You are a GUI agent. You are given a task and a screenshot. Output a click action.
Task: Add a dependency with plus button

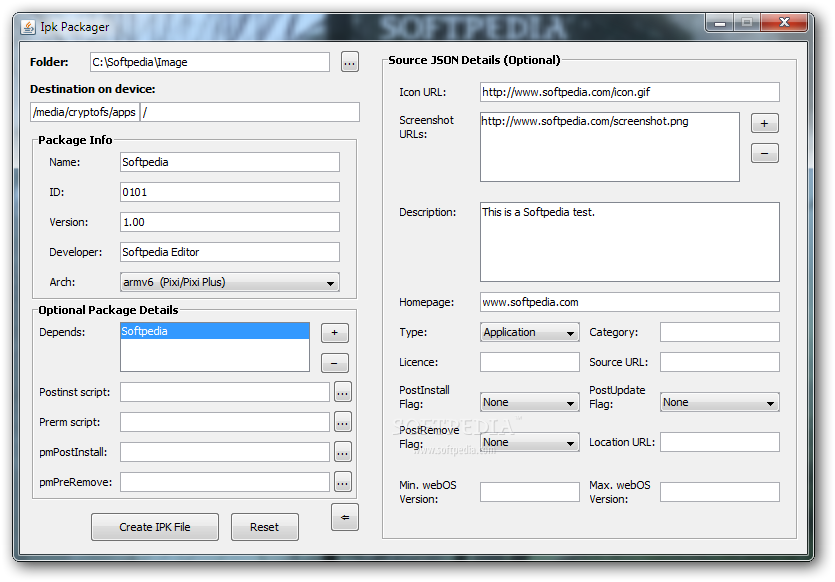coord(334,333)
